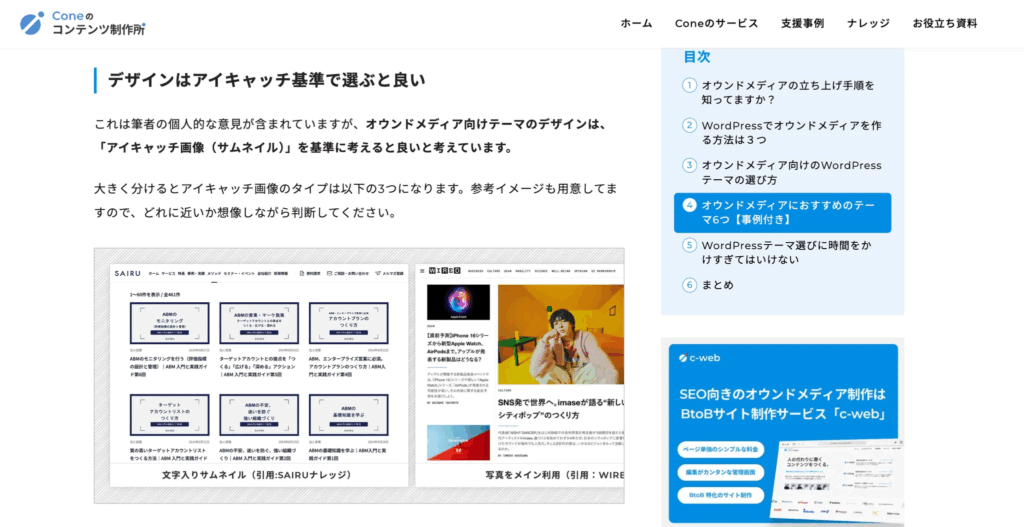The height and width of the screenshot is (527, 1024).
Task: Open the c-web banner advertisement
Action: pos(783,434)
